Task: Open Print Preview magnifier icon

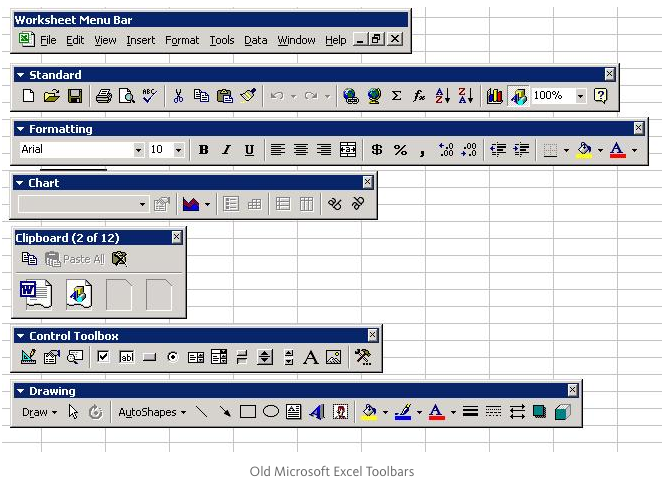Action: (127, 96)
